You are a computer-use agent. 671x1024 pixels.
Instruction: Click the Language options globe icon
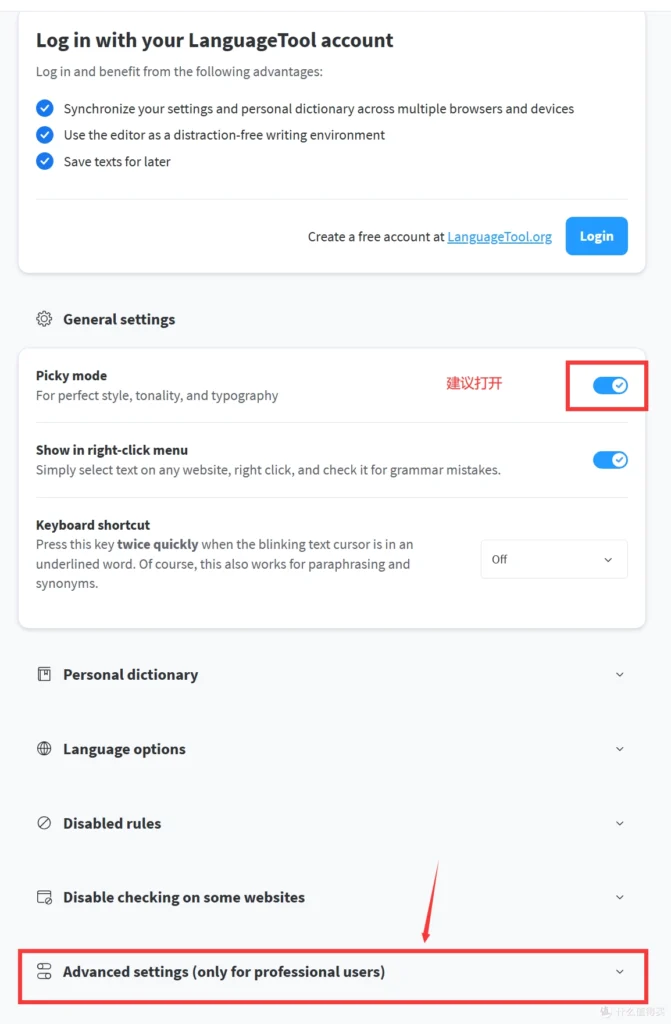pos(44,748)
